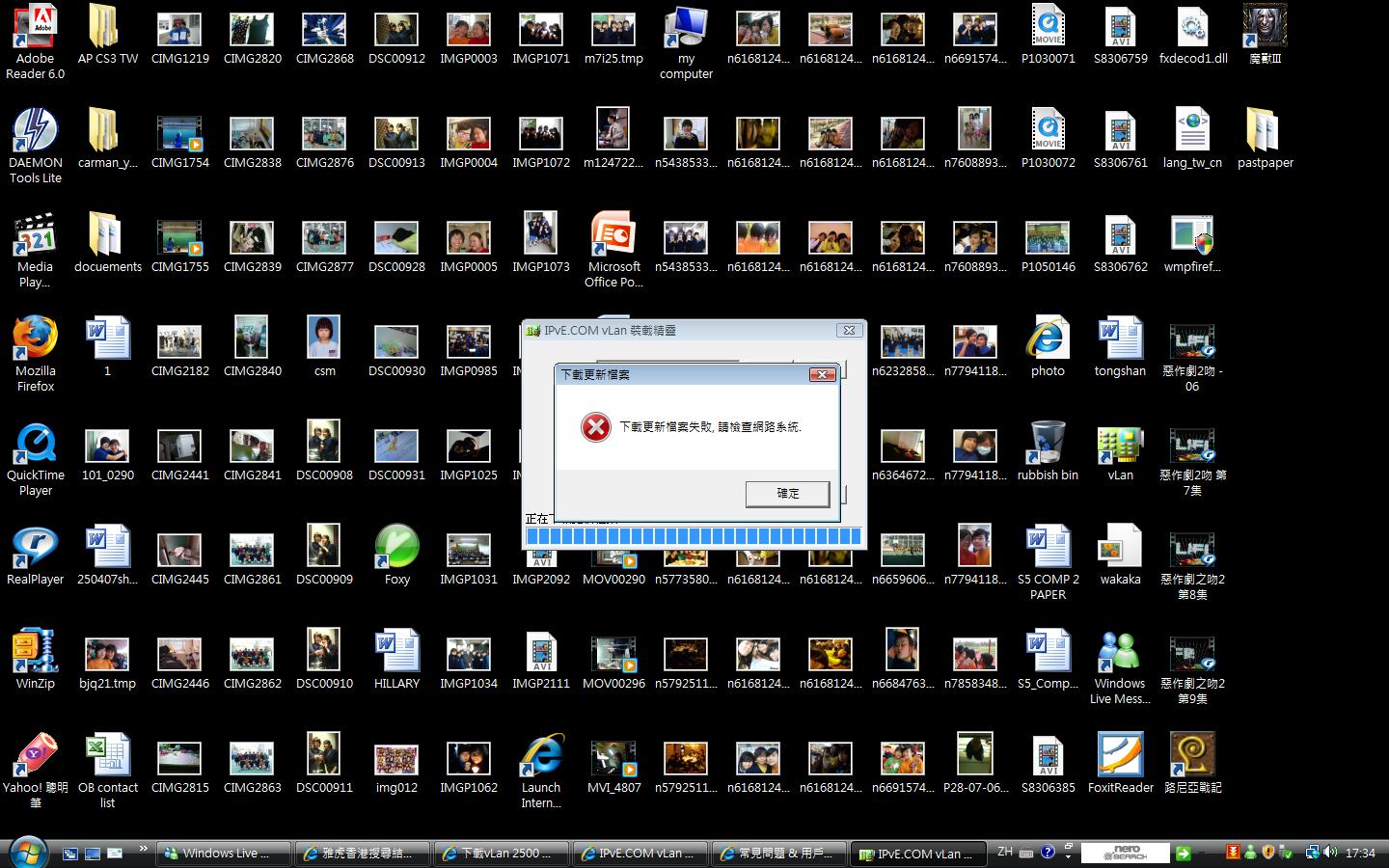Launch Mozilla Firefox from the desktop
The height and width of the screenshot is (868, 1389).
tap(36, 355)
